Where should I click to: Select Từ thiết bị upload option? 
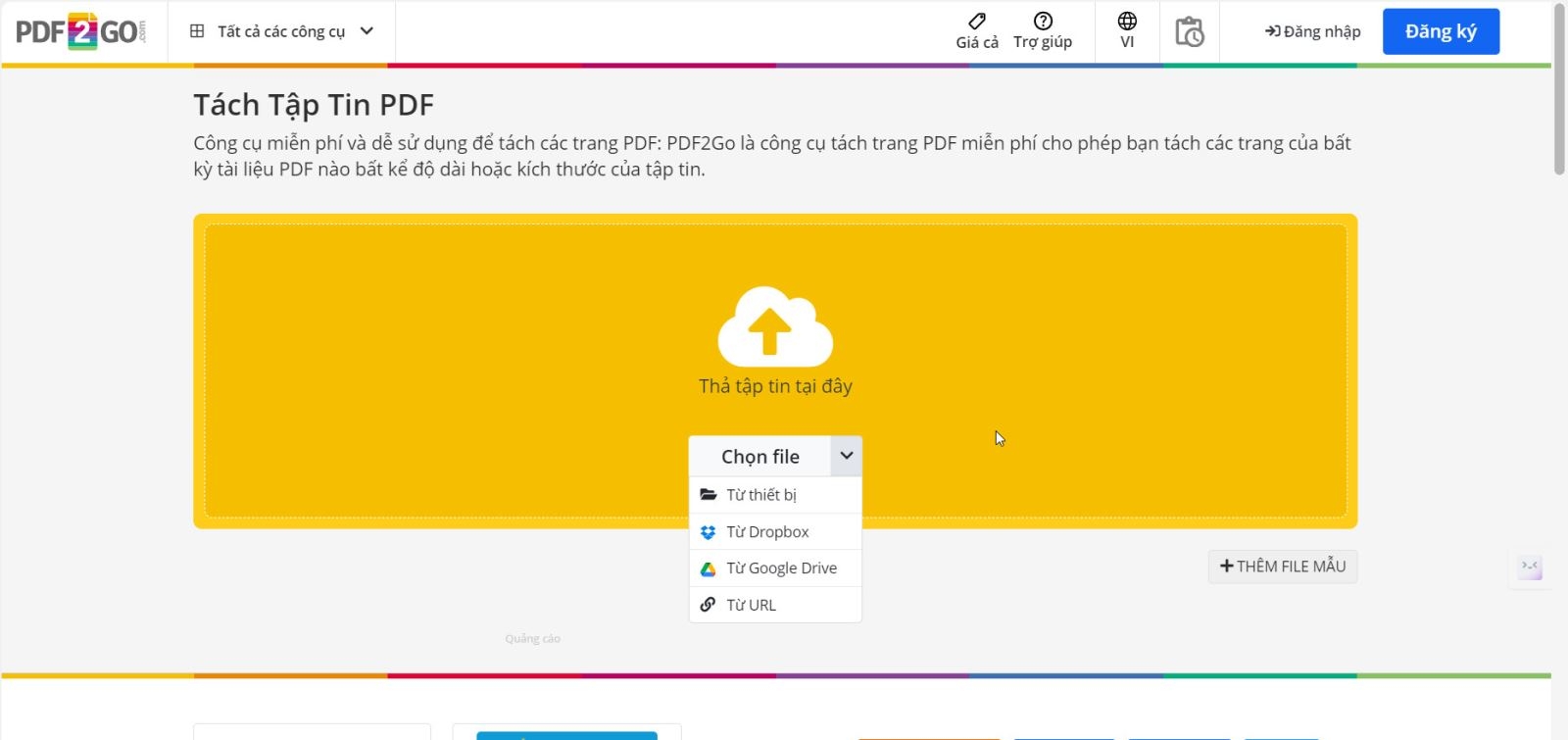[x=775, y=495]
